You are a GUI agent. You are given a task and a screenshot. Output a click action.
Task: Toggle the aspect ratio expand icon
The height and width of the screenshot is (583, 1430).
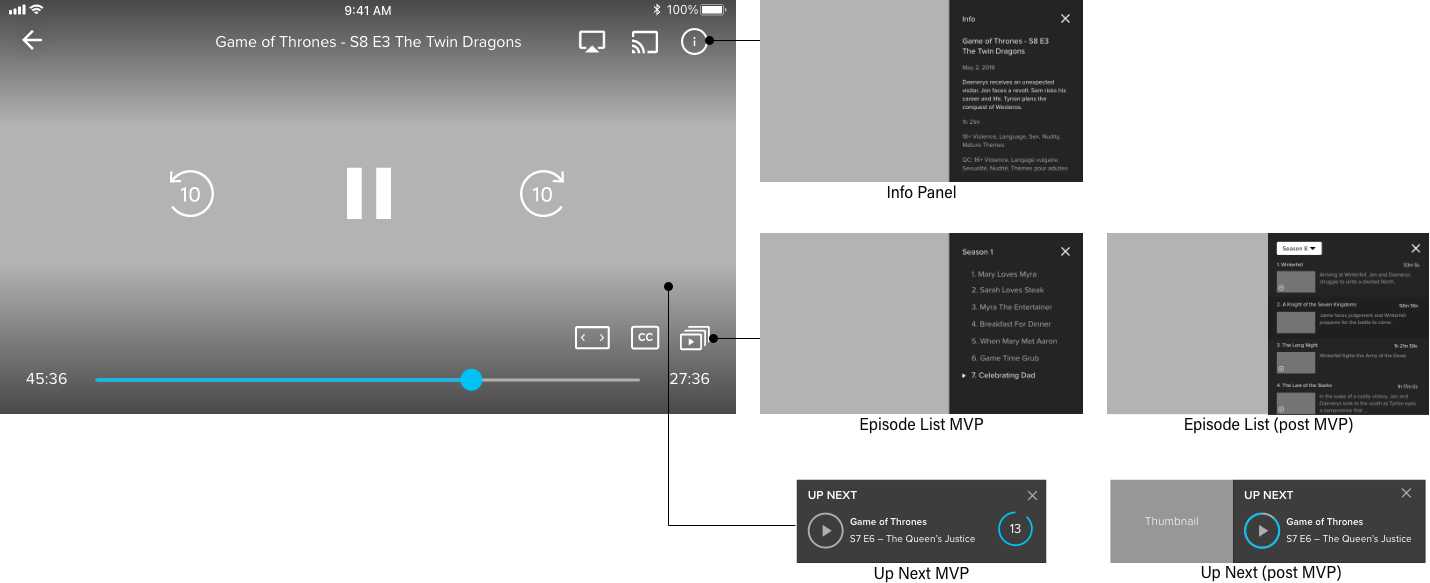[592, 338]
